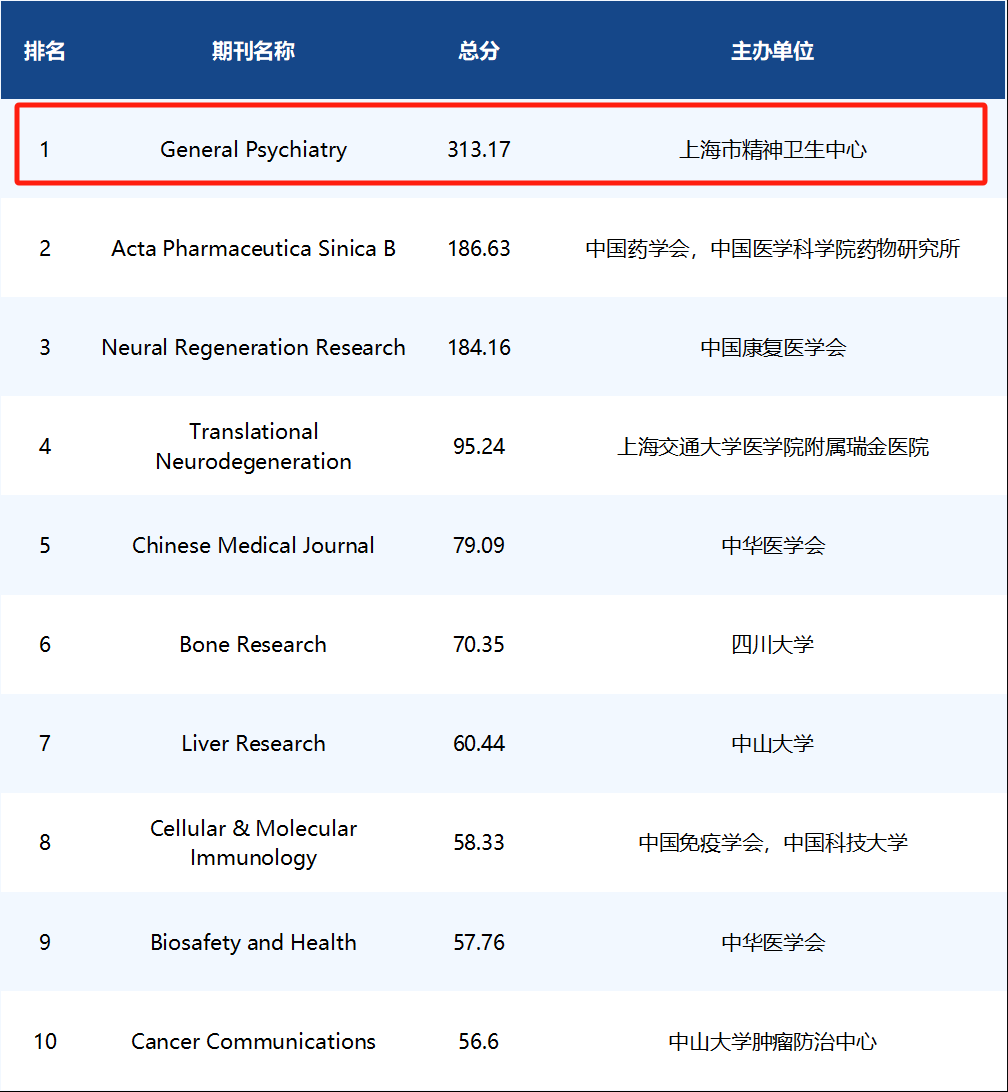
Task: Click the score 184.16
Action: 479,348
